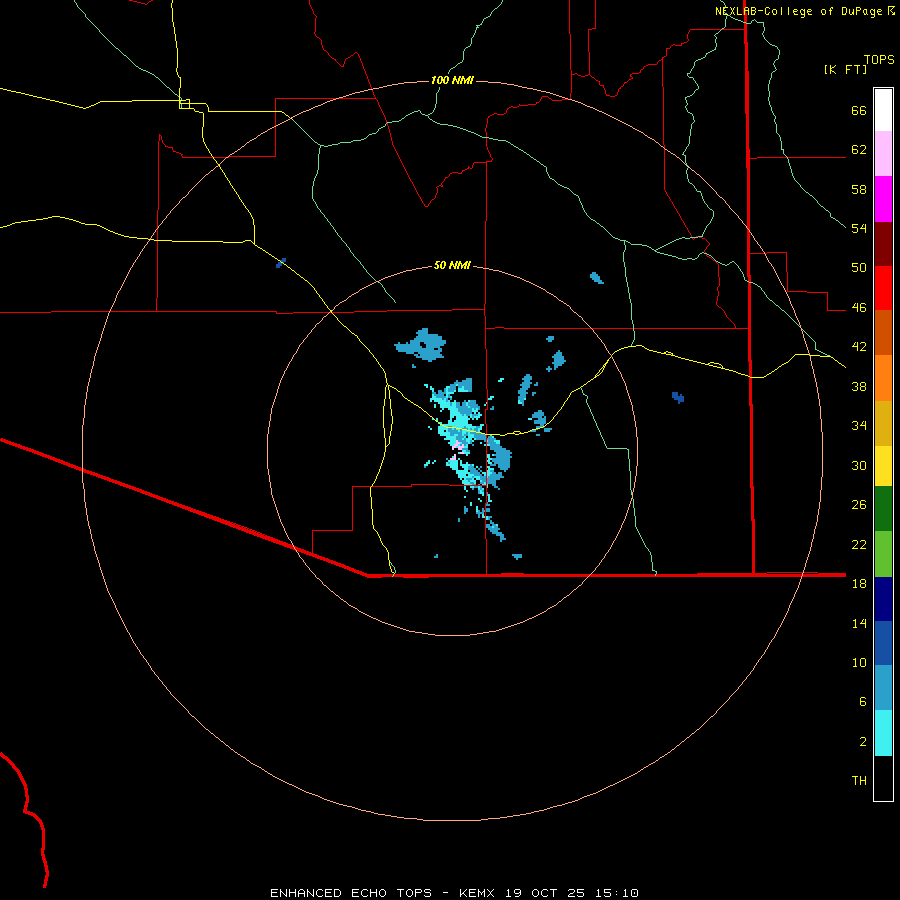Click the legend value '34'
This screenshot has width=900, height=900.
pos(859,426)
